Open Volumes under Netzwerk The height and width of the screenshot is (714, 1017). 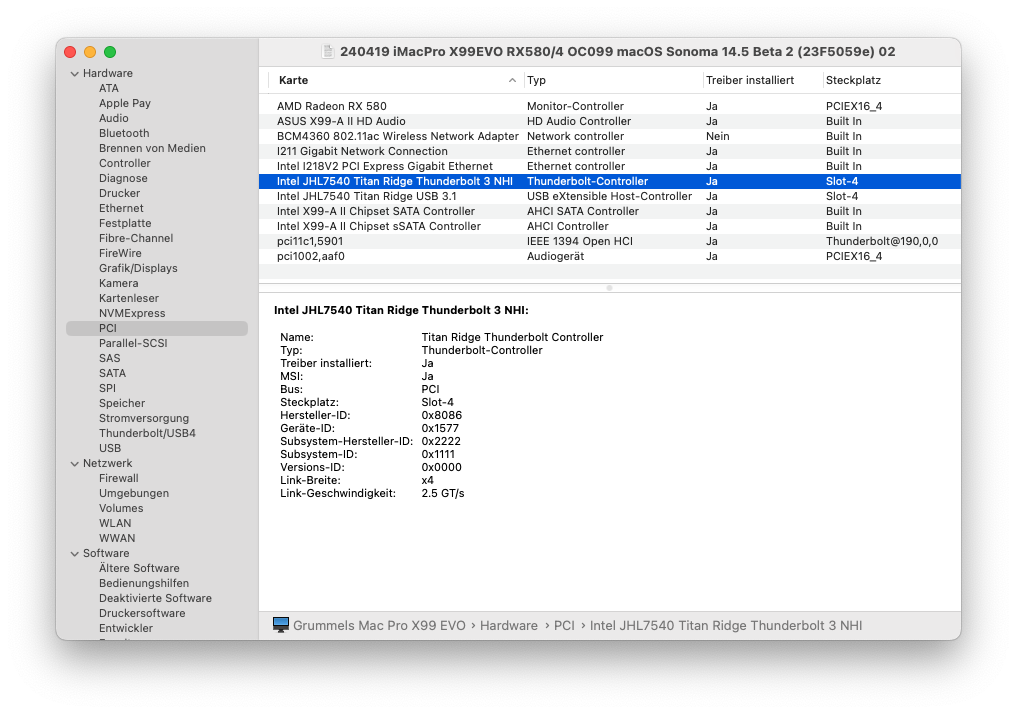(x=121, y=508)
